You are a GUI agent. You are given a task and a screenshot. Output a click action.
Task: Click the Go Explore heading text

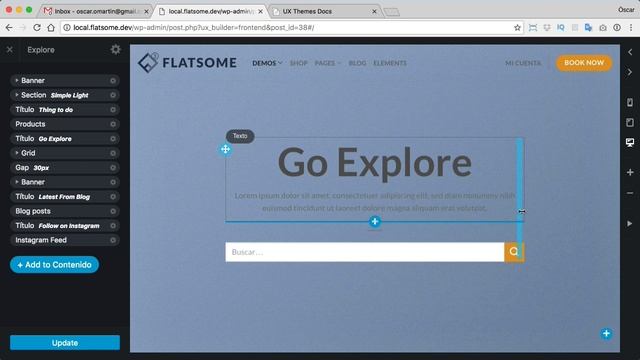[x=375, y=163]
